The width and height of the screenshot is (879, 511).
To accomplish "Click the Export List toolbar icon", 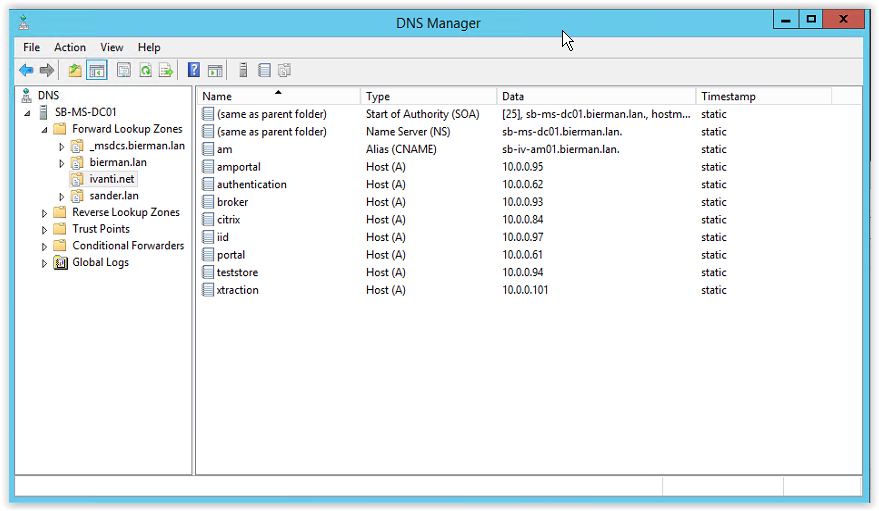I will click(x=166, y=70).
